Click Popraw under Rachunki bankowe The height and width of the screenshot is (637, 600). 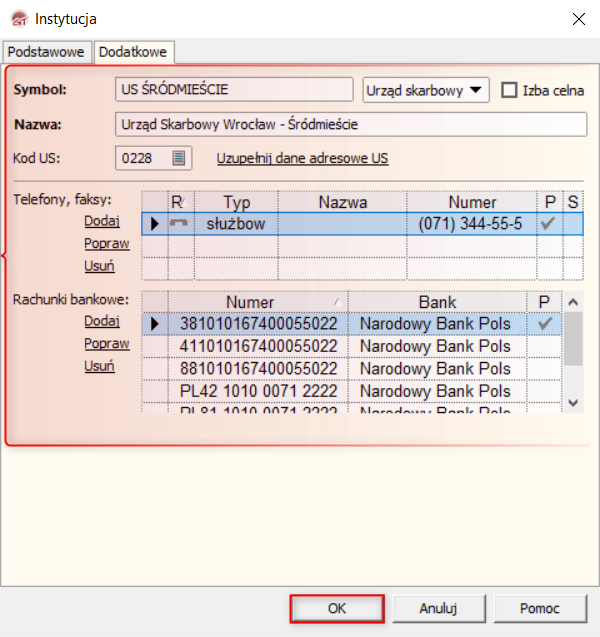pos(107,344)
